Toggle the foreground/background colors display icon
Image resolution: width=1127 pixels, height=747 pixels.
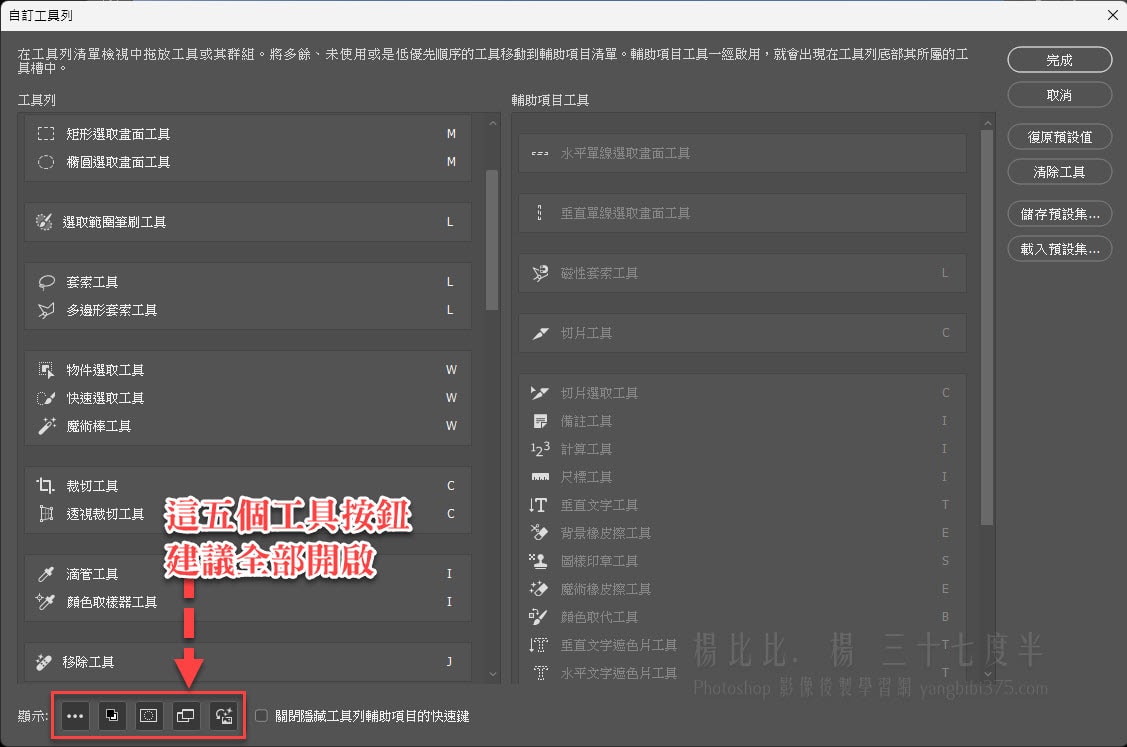tap(111, 716)
